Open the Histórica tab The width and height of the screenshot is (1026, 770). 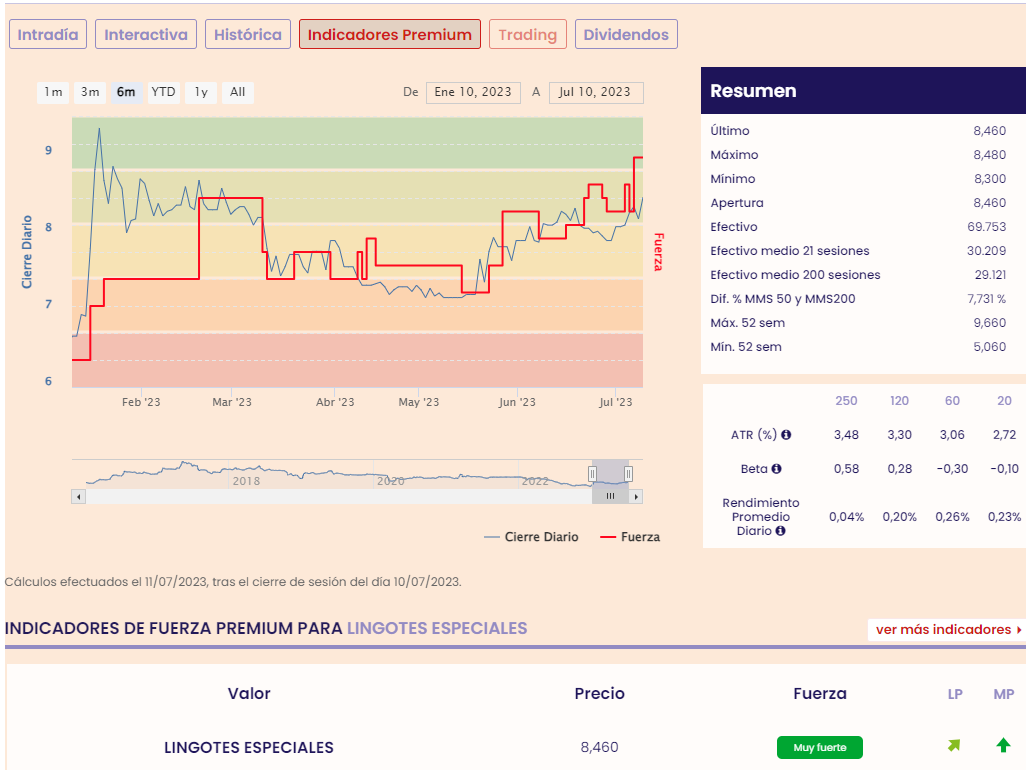(x=248, y=34)
